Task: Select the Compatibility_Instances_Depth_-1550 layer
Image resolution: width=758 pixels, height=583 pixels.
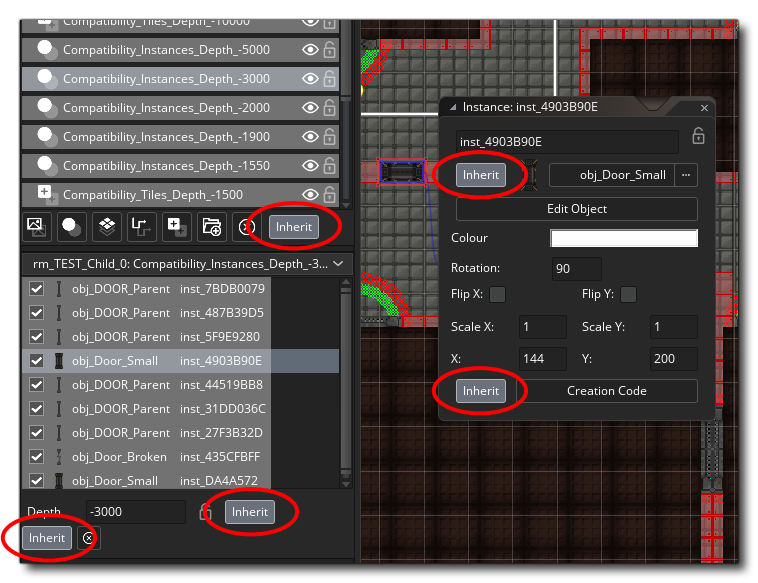Action: (180, 165)
